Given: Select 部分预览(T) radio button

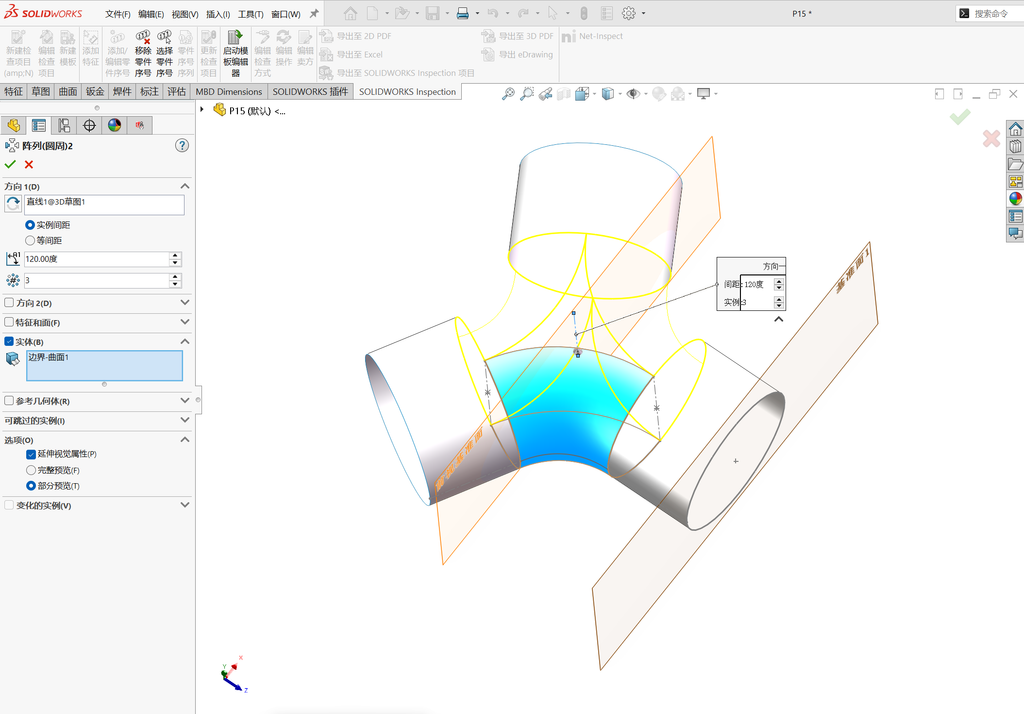Looking at the screenshot, I should [31, 486].
